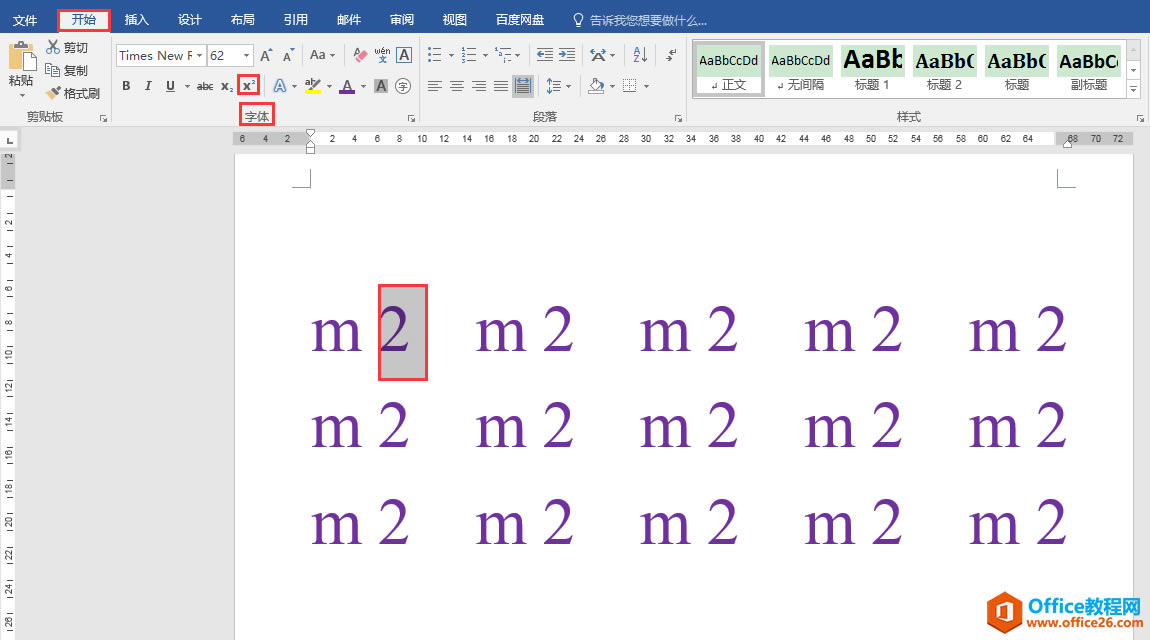
Task: Apply purple font color
Action: (x=347, y=86)
